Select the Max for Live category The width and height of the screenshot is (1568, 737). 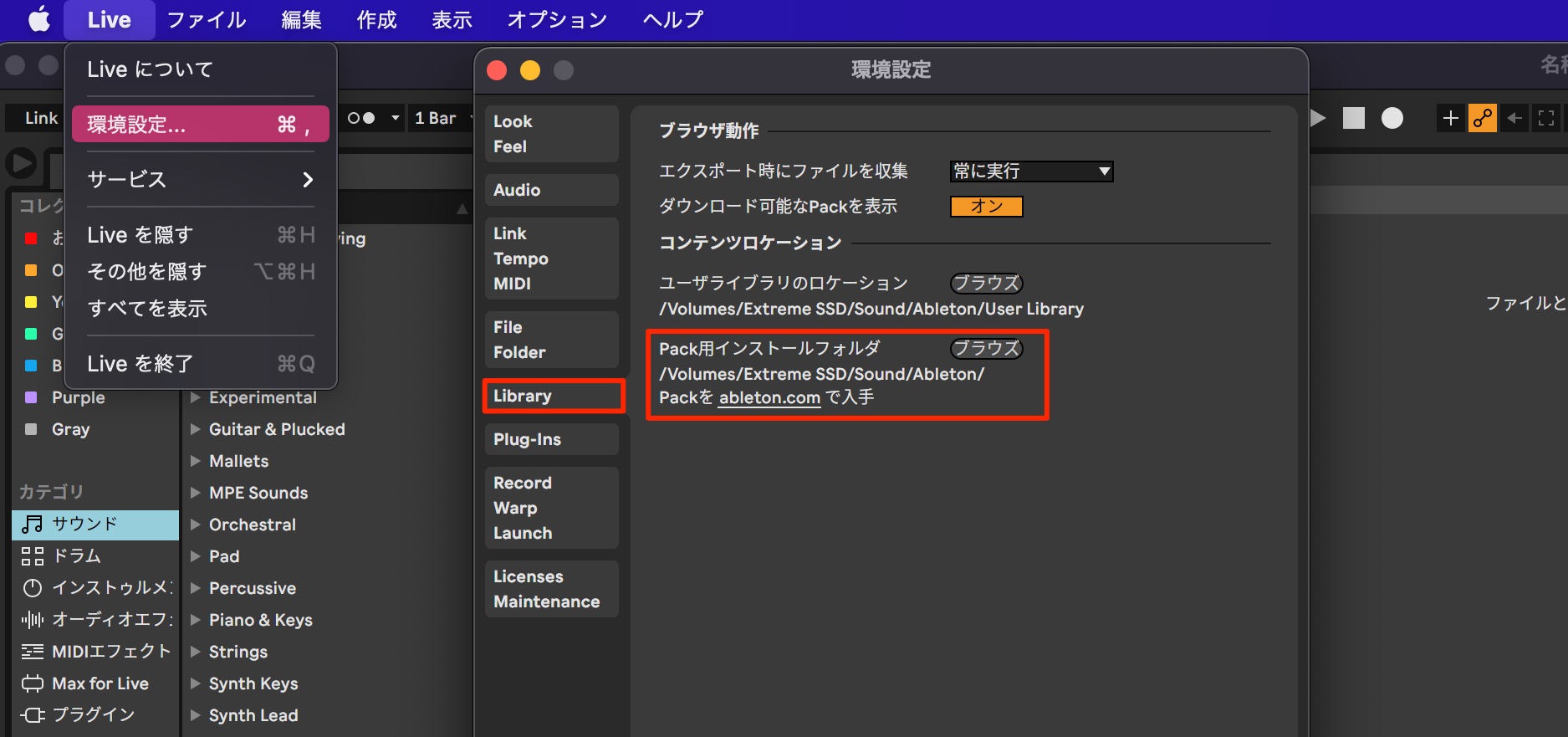[x=95, y=683]
